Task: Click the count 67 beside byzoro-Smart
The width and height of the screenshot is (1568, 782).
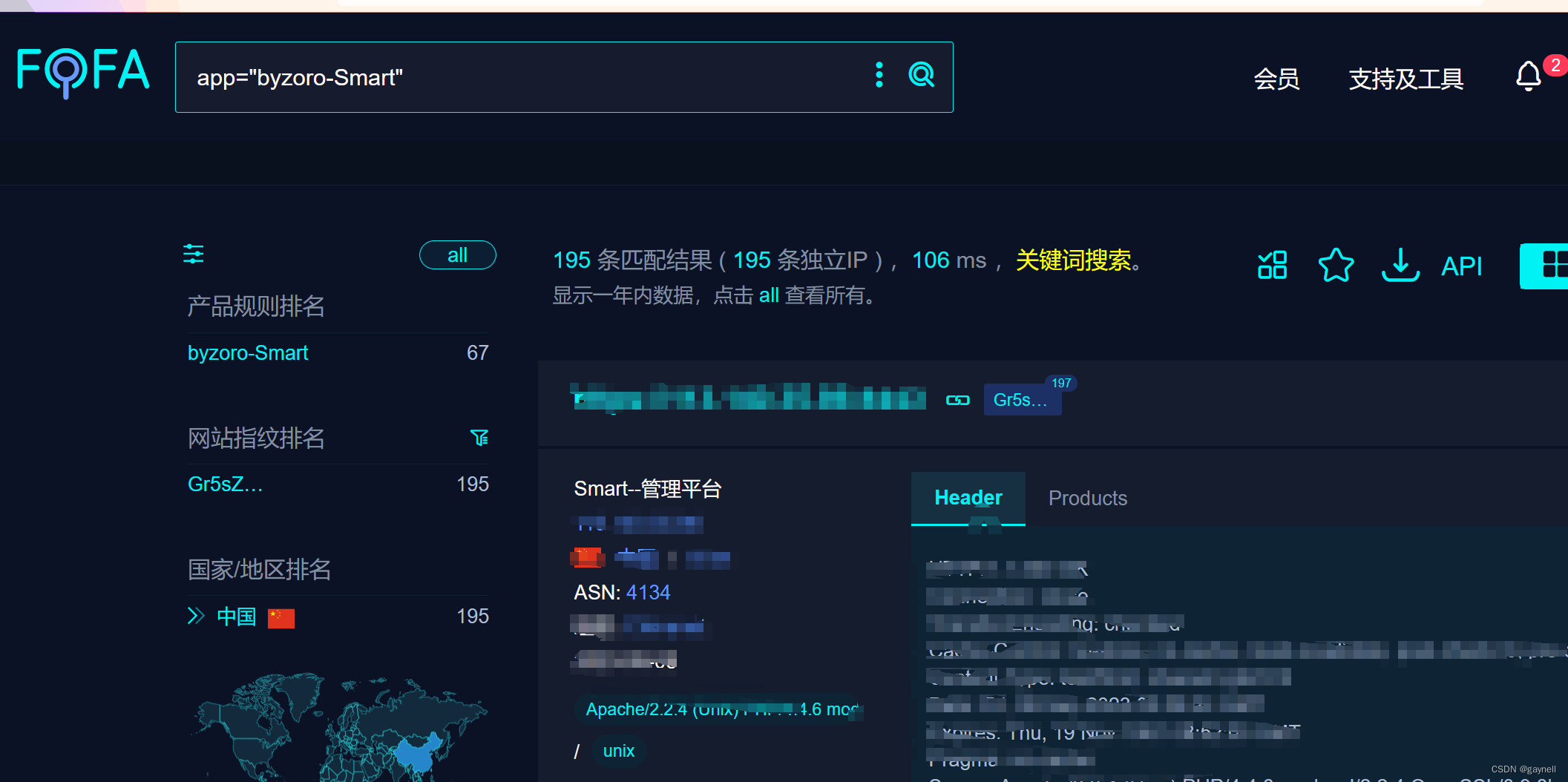Action: 478,353
